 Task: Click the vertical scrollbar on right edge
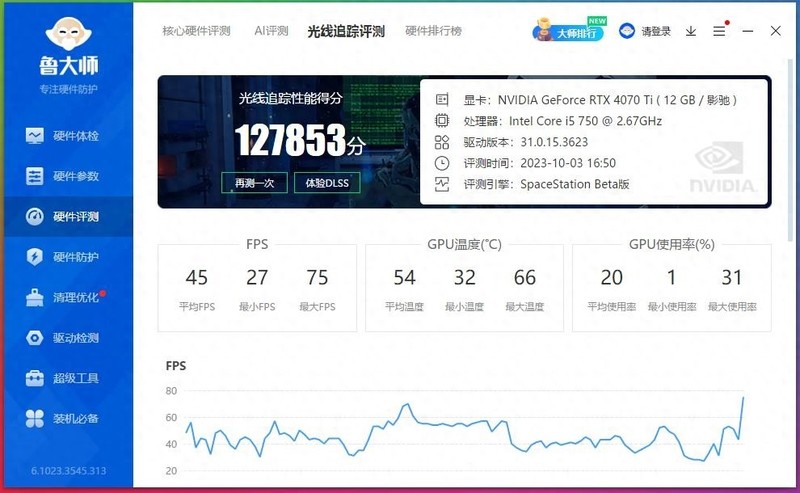790,151
